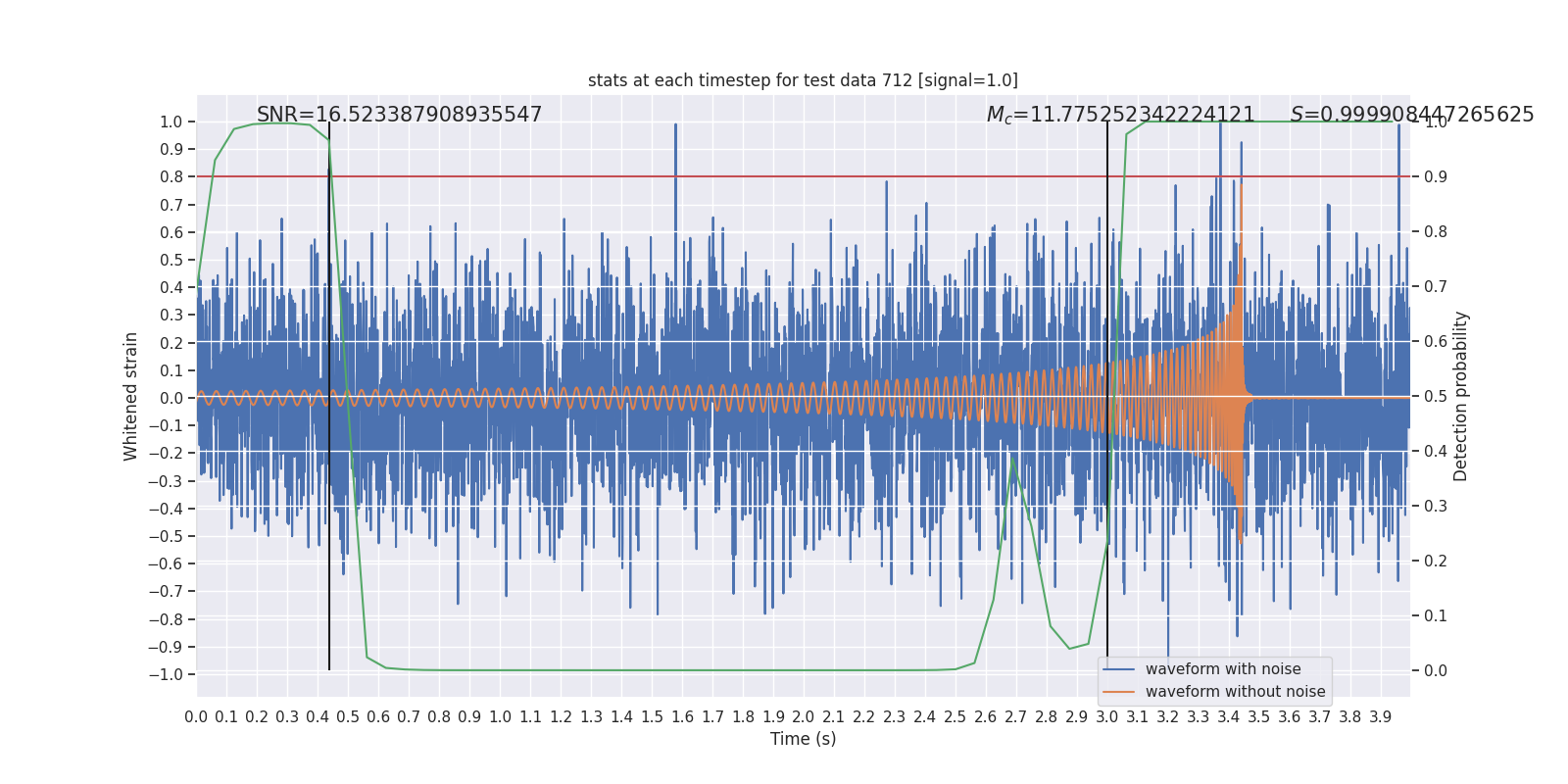Click the 0.5 tick on detection probability axis
Screen dimensions: 1568x784
pyautogui.click(x=1435, y=397)
